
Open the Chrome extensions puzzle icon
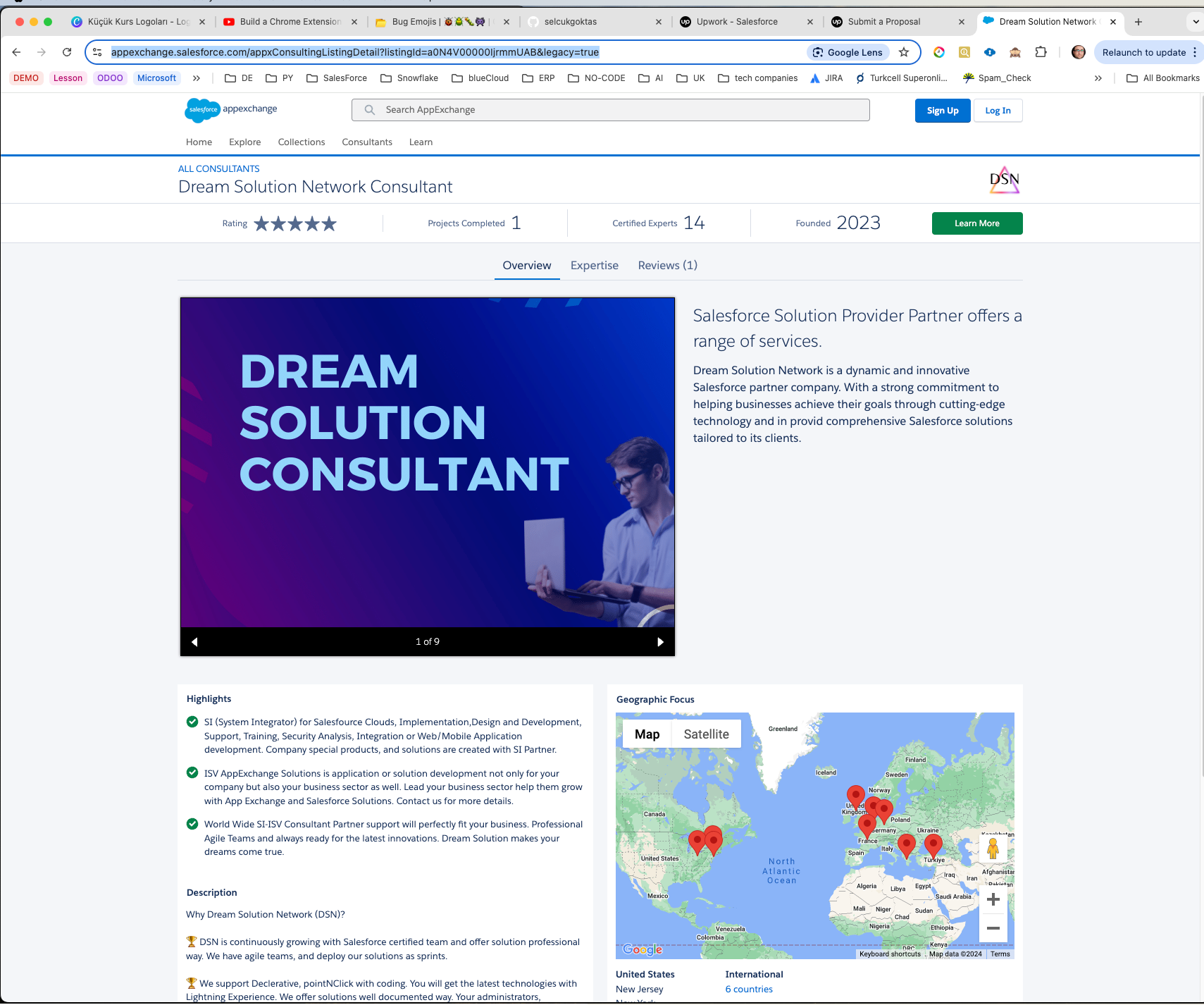click(x=1041, y=52)
